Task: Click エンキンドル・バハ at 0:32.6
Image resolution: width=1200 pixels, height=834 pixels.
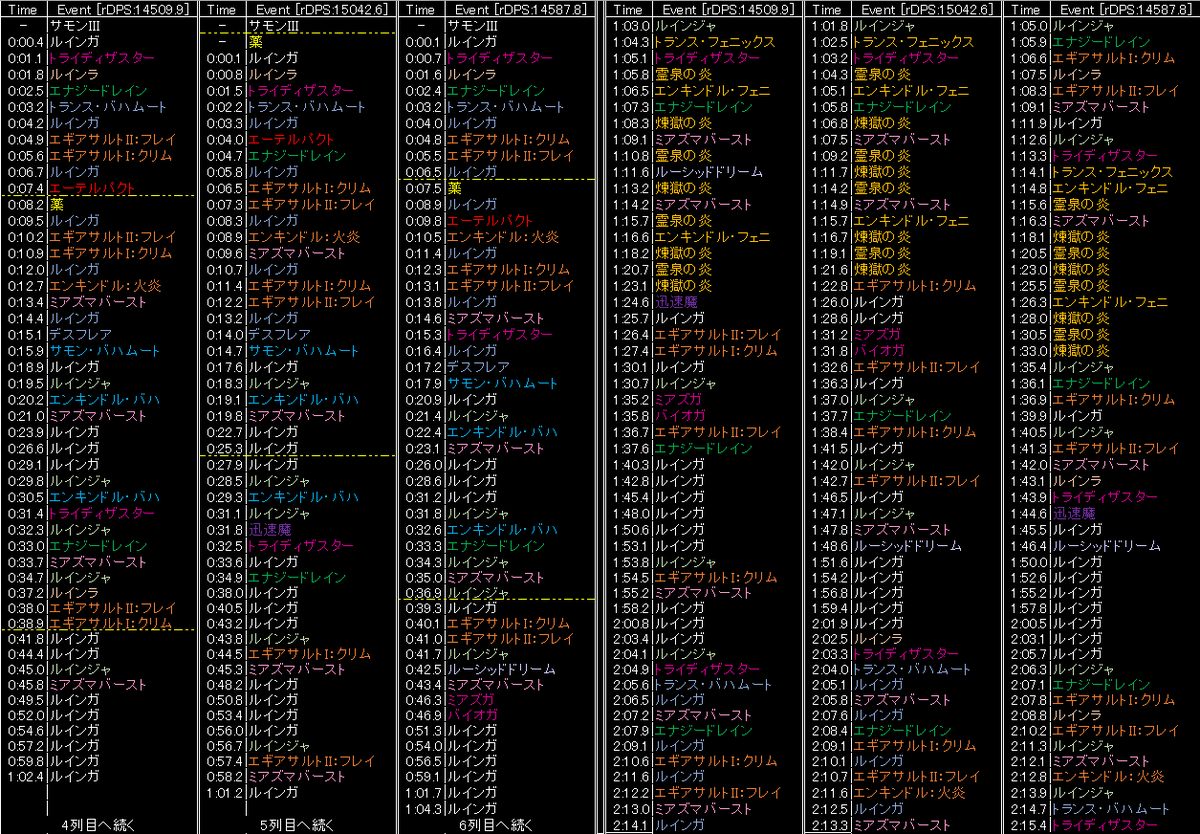Action: coord(502,530)
